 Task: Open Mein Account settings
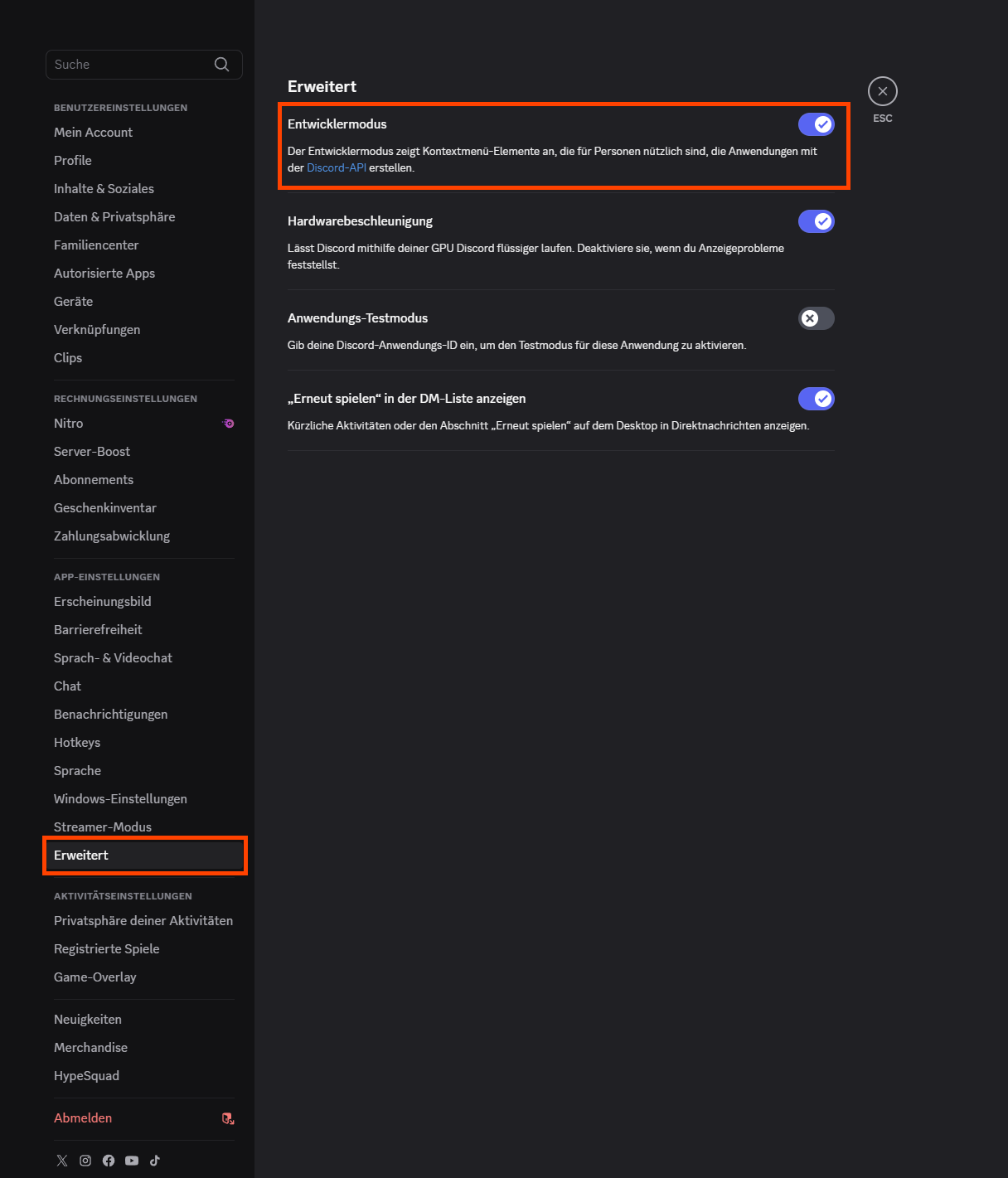coord(144,133)
